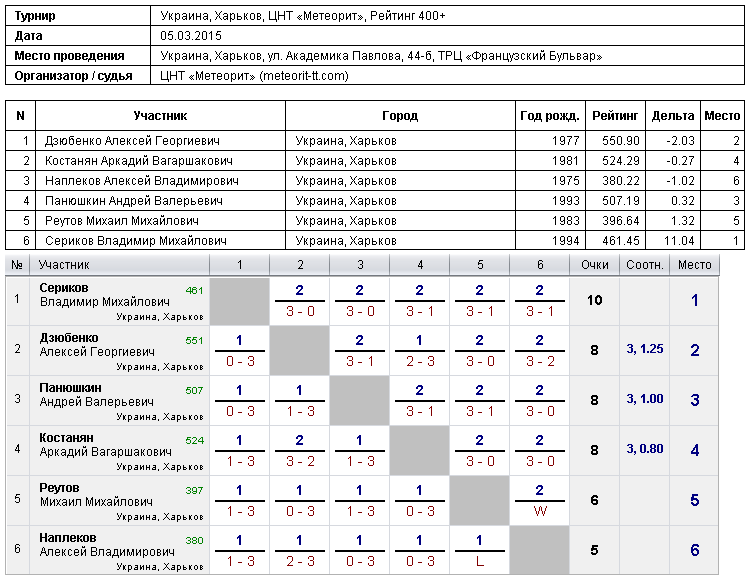The width and height of the screenshot is (746, 576).
Task: Click the "W" result in Реутов's row
Action: tap(540, 511)
